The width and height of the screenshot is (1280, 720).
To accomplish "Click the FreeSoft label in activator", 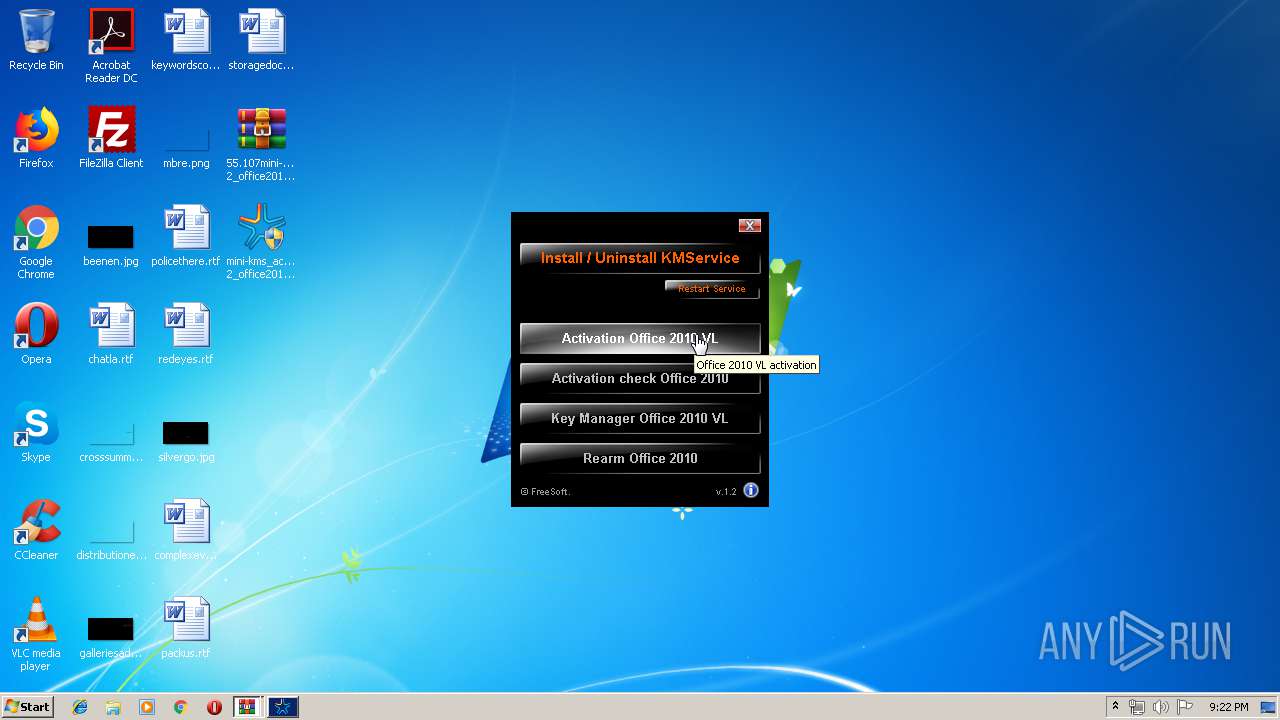I will 545,491.
